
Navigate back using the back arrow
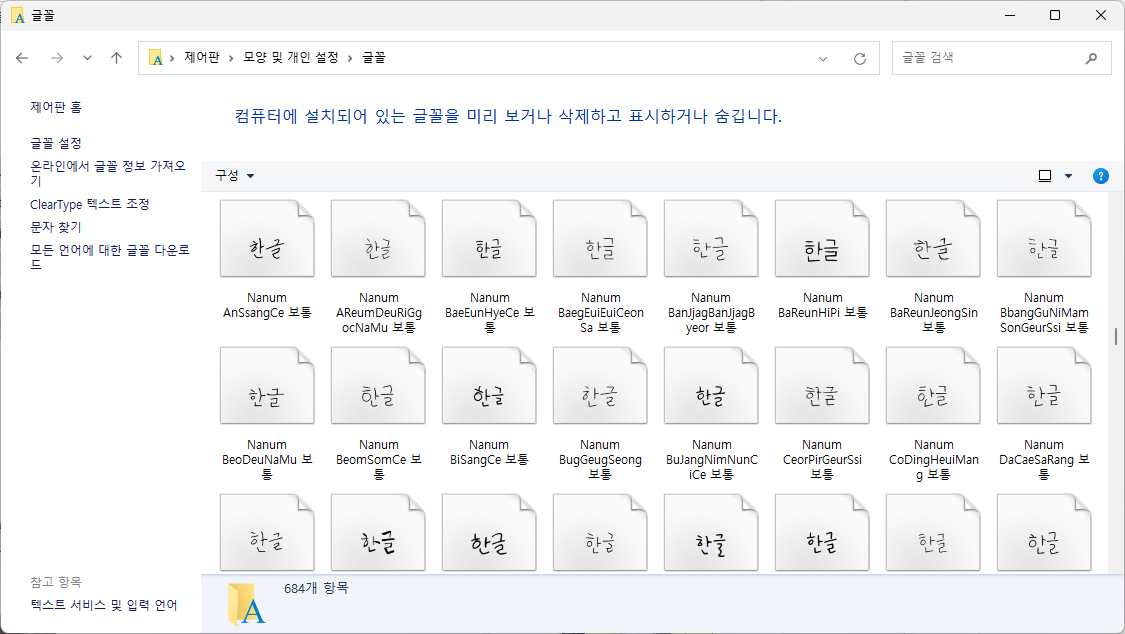[22, 57]
